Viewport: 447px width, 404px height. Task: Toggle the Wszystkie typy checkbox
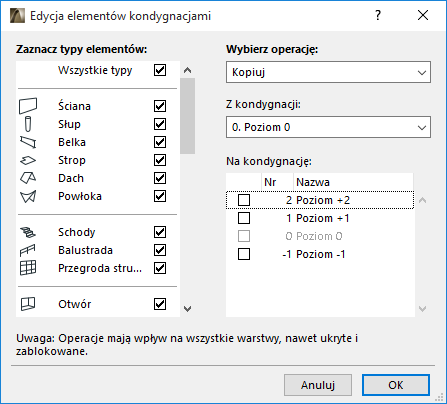tap(160, 70)
